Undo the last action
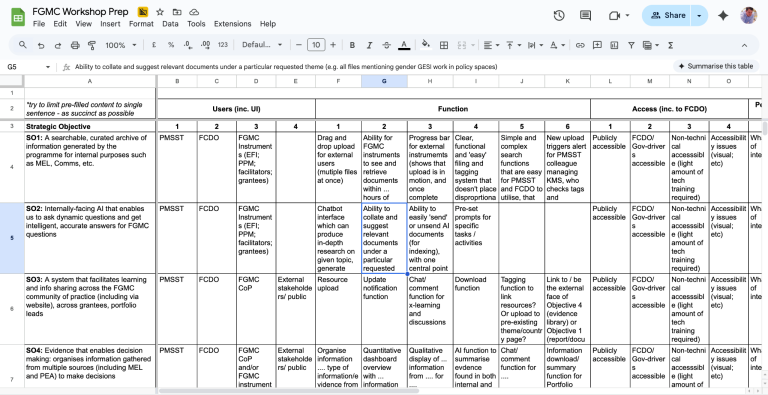The width and height of the screenshot is (768, 395). pos(41,45)
